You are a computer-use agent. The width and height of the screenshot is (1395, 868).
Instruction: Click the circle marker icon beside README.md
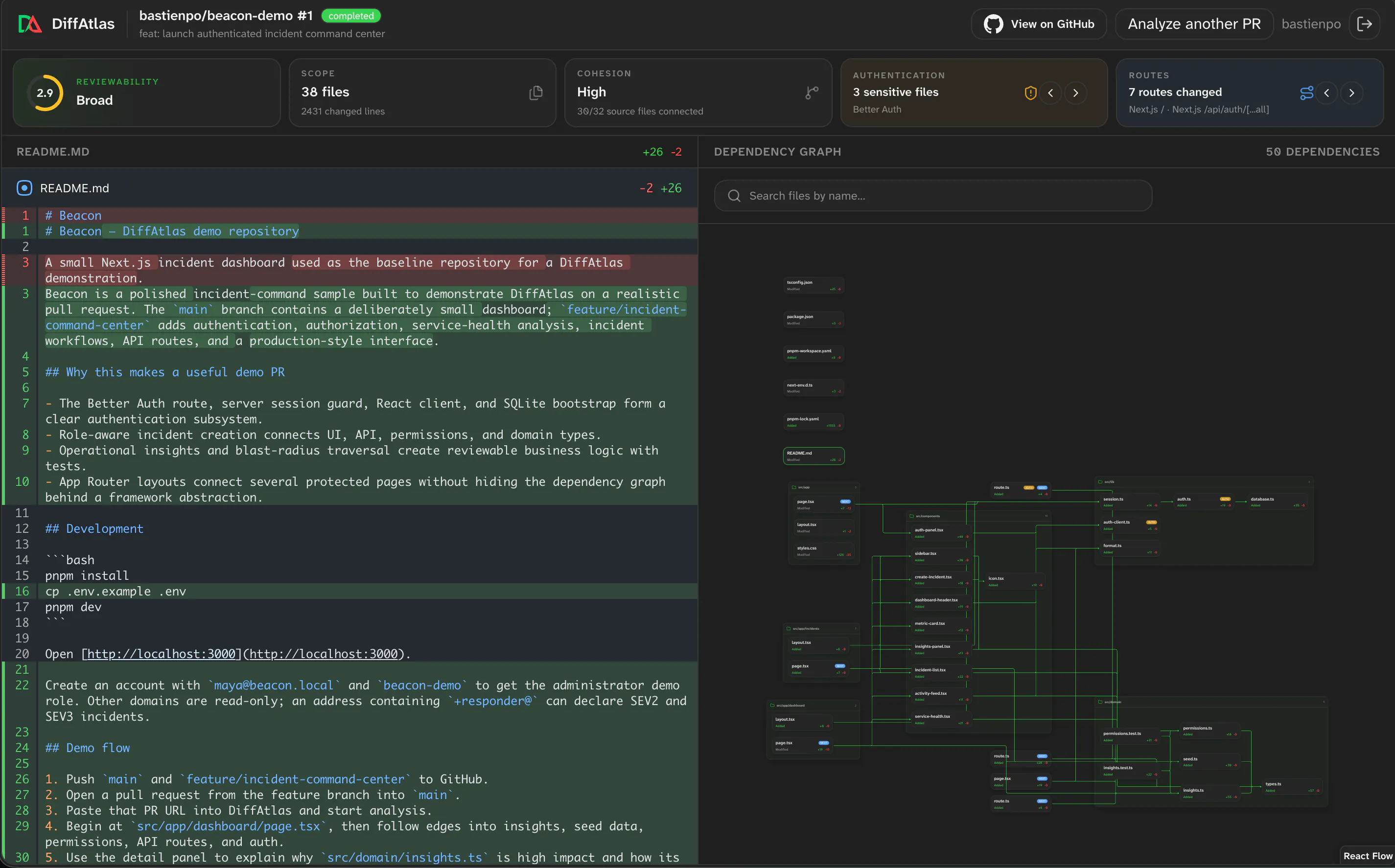tap(24, 188)
